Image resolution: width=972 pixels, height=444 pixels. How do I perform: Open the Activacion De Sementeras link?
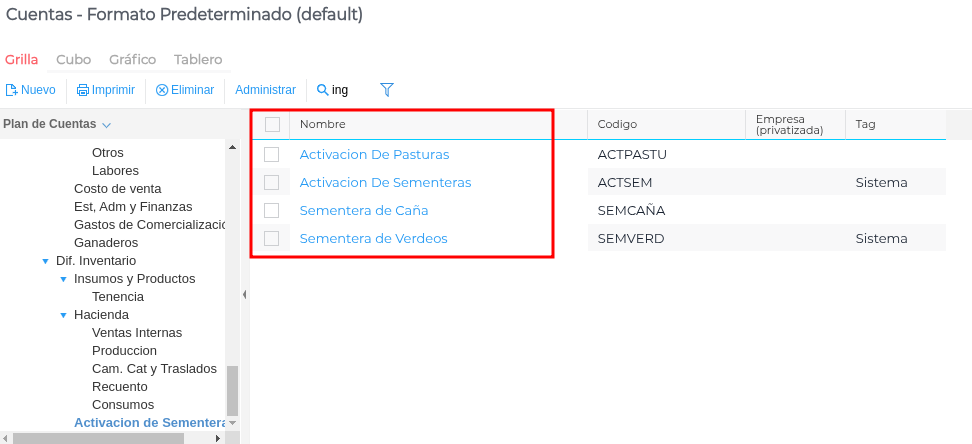click(x=385, y=183)
